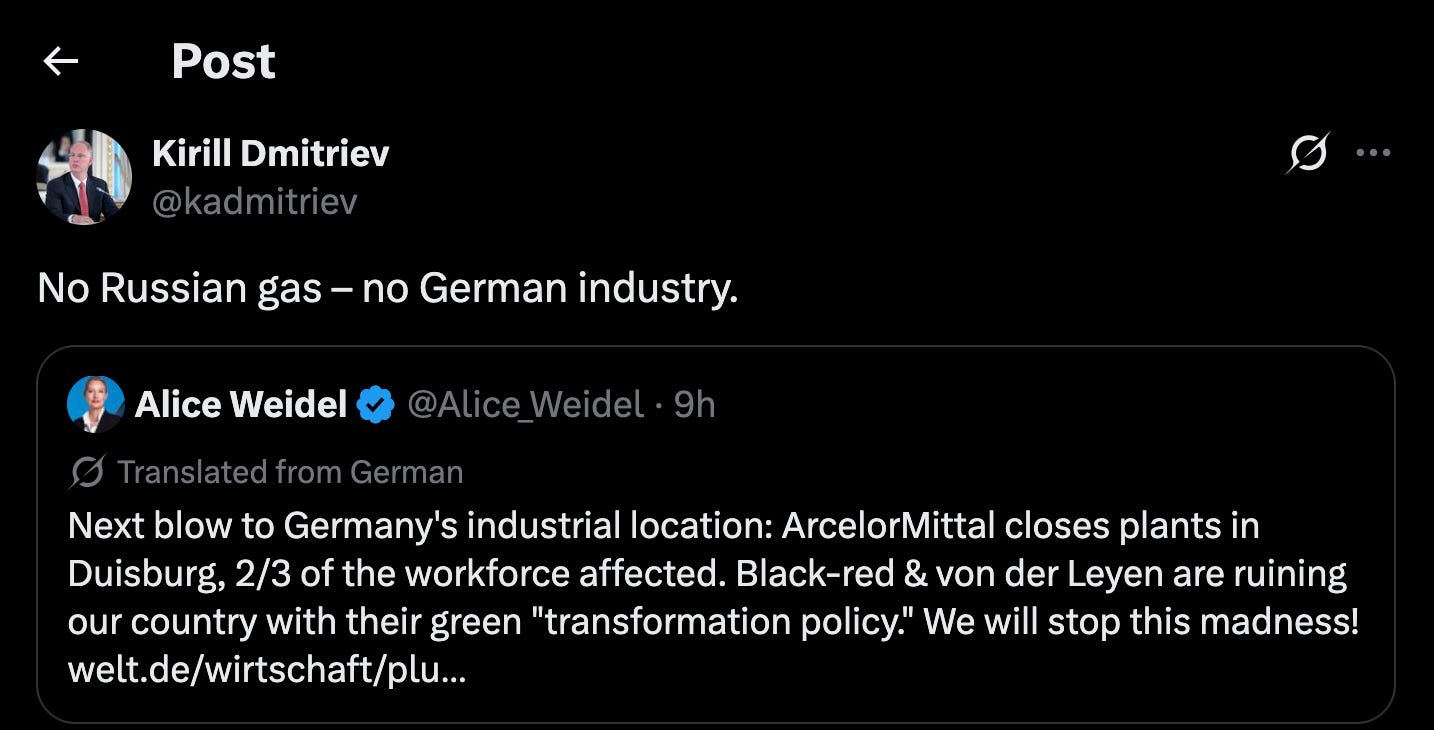This screenshot has height=730, width=1434.
Task: Open the three-dot more options menu
Action: click(1373, 153)
